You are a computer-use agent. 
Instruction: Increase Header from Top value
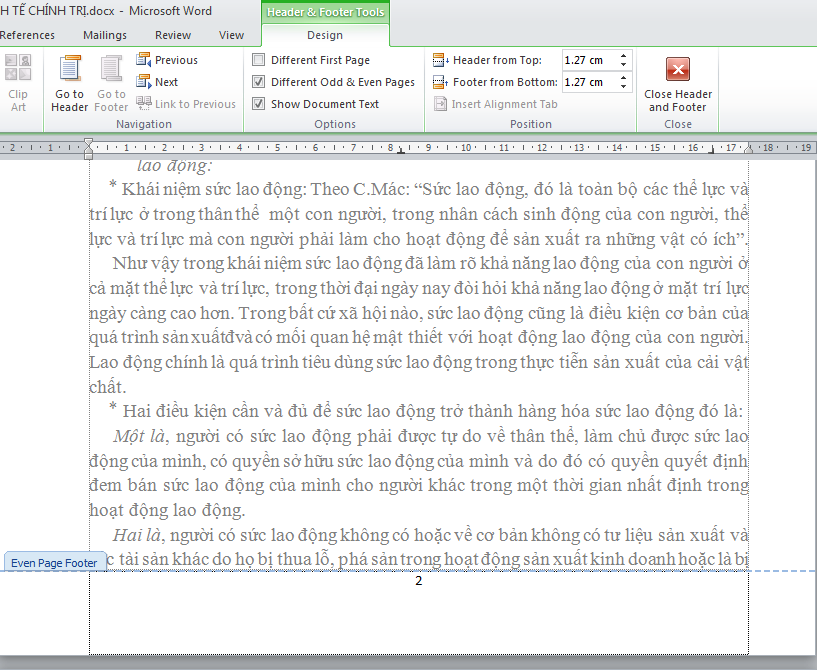pyautogui.click(x=623, y=56)
